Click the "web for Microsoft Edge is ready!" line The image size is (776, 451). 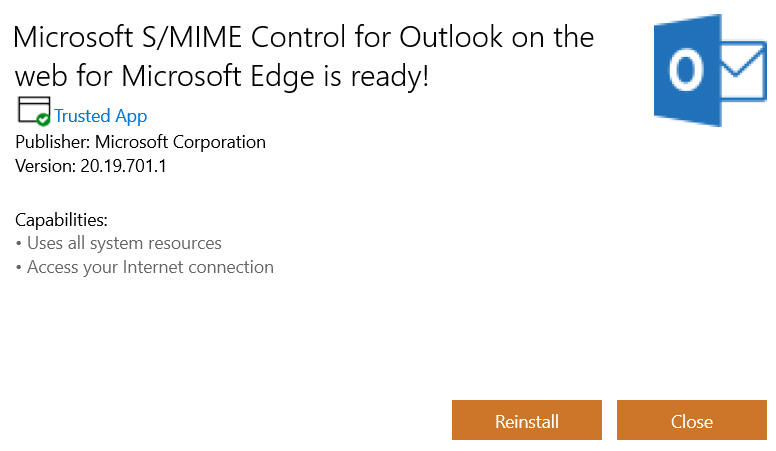[221, 76]
